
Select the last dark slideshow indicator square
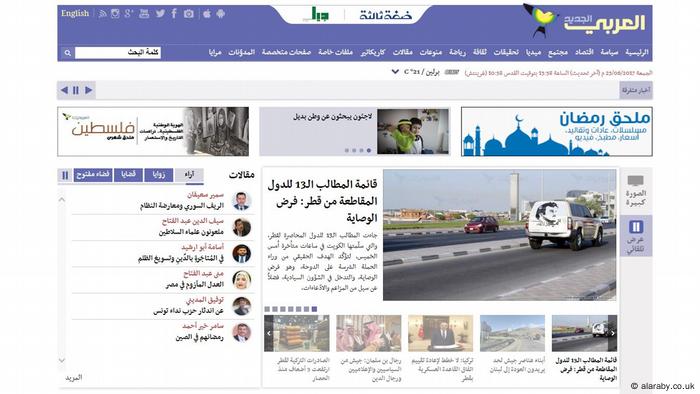point(314,309)
